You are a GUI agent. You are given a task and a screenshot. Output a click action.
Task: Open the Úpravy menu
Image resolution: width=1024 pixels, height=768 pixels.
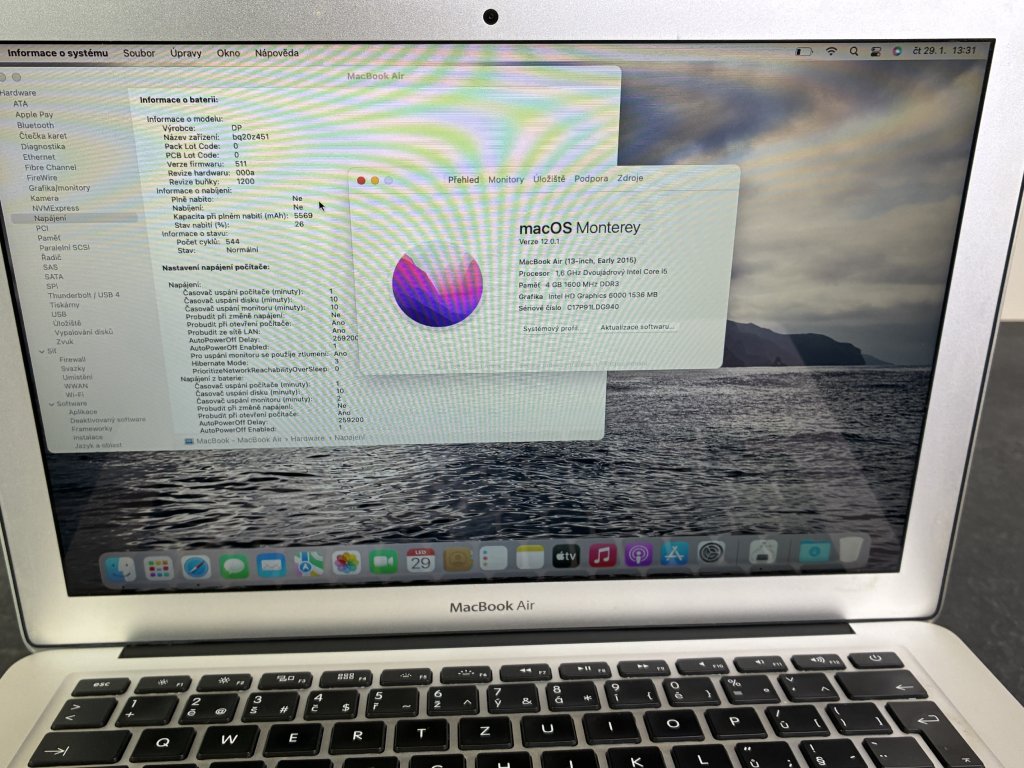[x=185, y=53]
